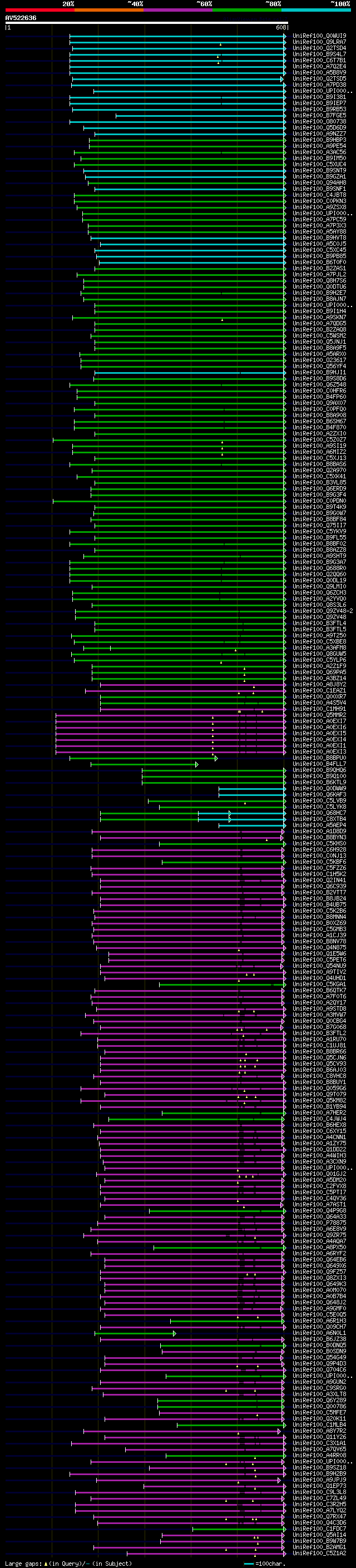This screenshot has height=1568, width=356.
Task: Click the cyan ~100% identity legend segment
Action: coord(316,10)
